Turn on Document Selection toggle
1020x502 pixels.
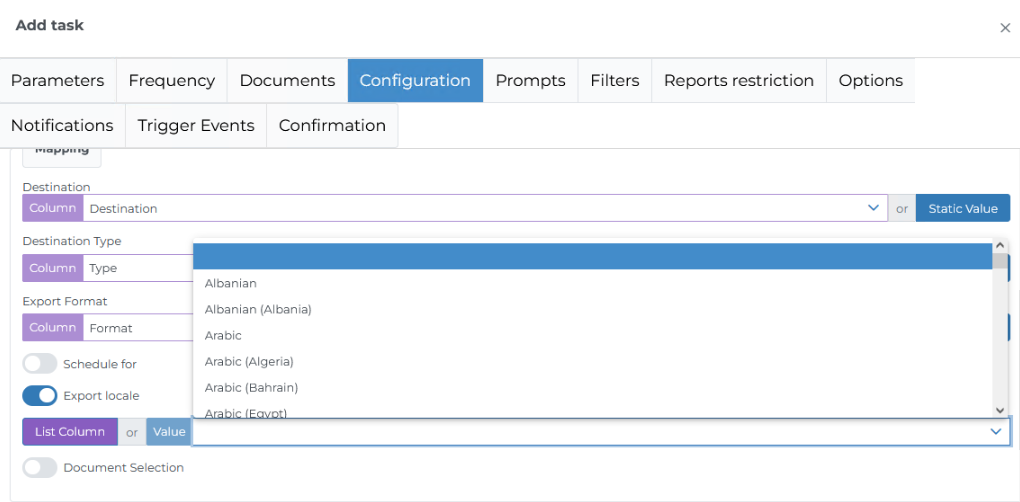point(40,468)
